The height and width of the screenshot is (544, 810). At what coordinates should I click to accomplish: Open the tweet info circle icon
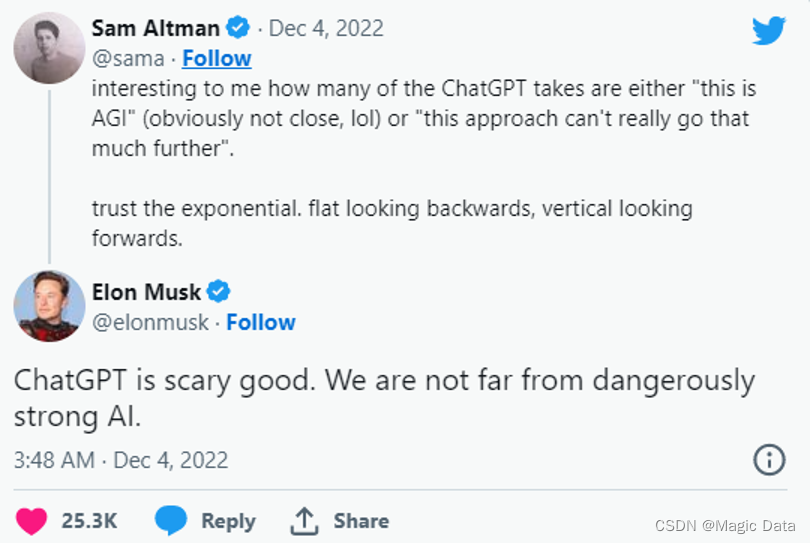[x=768, y=459]
